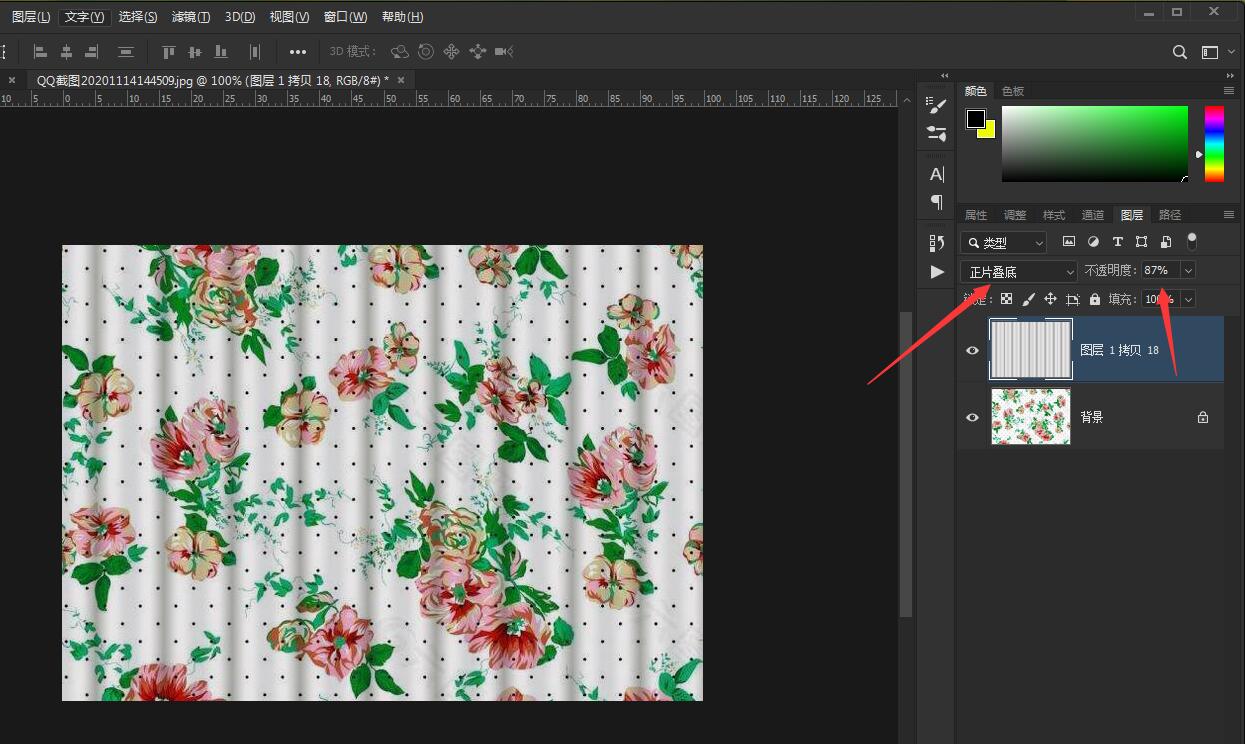
Task: Filter layers by adjustment layer icon
Action: coord(1093,241)
